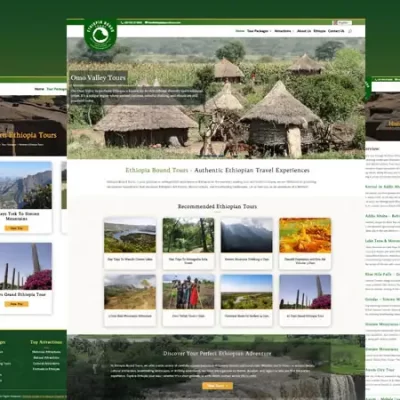Open the Simien mountain cliff photo on left page
This screenshot has height=400, width=400.
[x=26, y=185]
